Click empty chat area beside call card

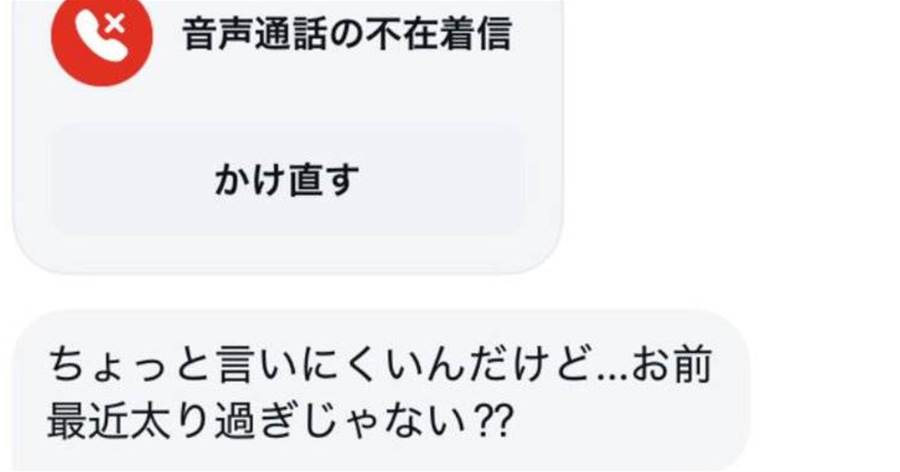(729, 138)
